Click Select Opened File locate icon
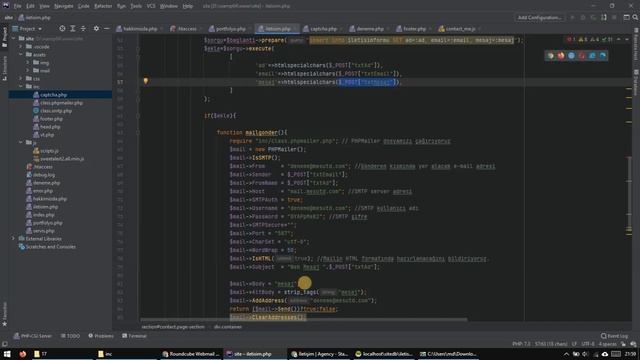The width and height of the screenshot is (640, 360). pyautogui.click(x=62, y=29)
